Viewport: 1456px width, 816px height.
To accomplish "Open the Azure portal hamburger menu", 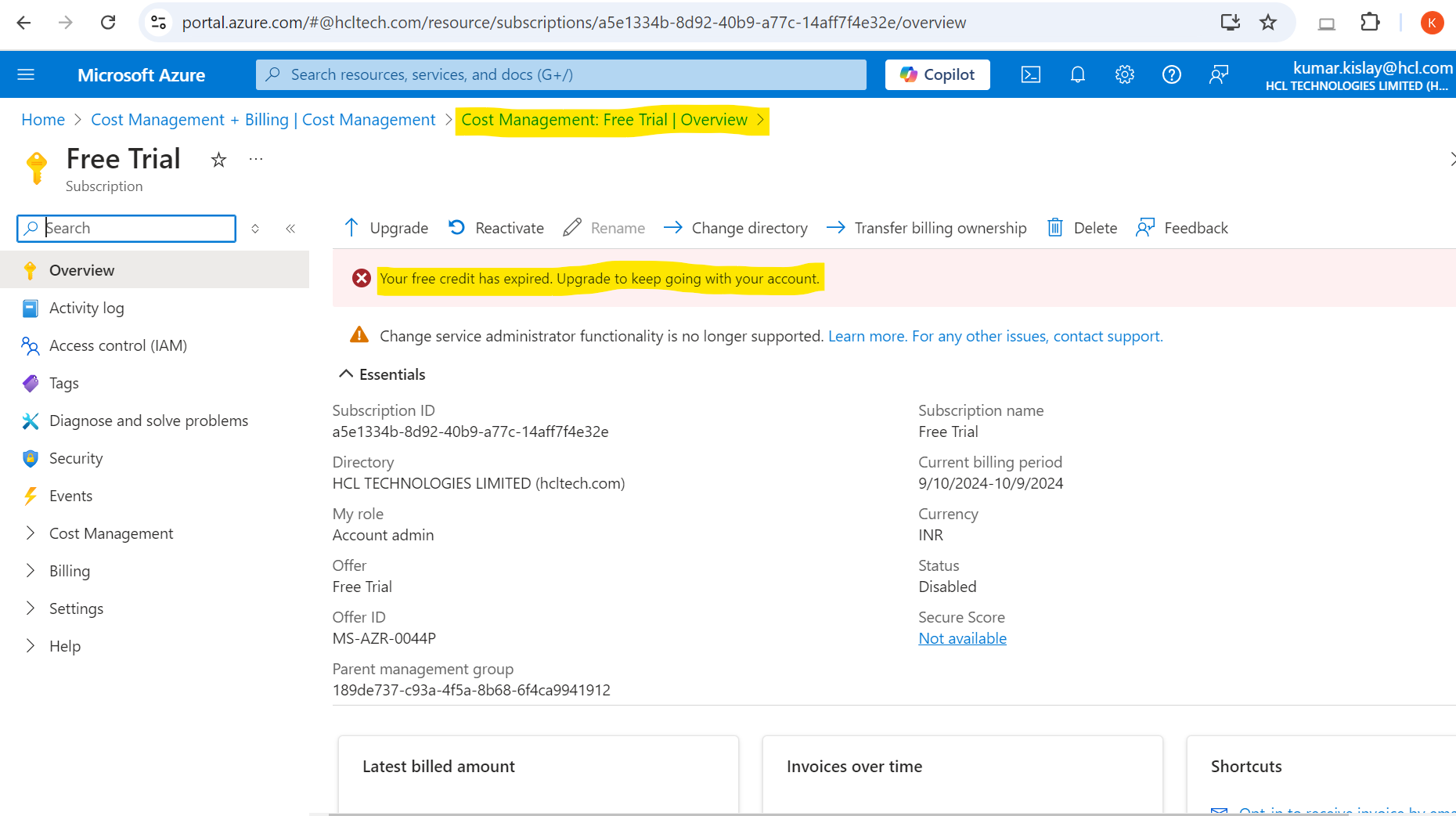I will [26, 74].
